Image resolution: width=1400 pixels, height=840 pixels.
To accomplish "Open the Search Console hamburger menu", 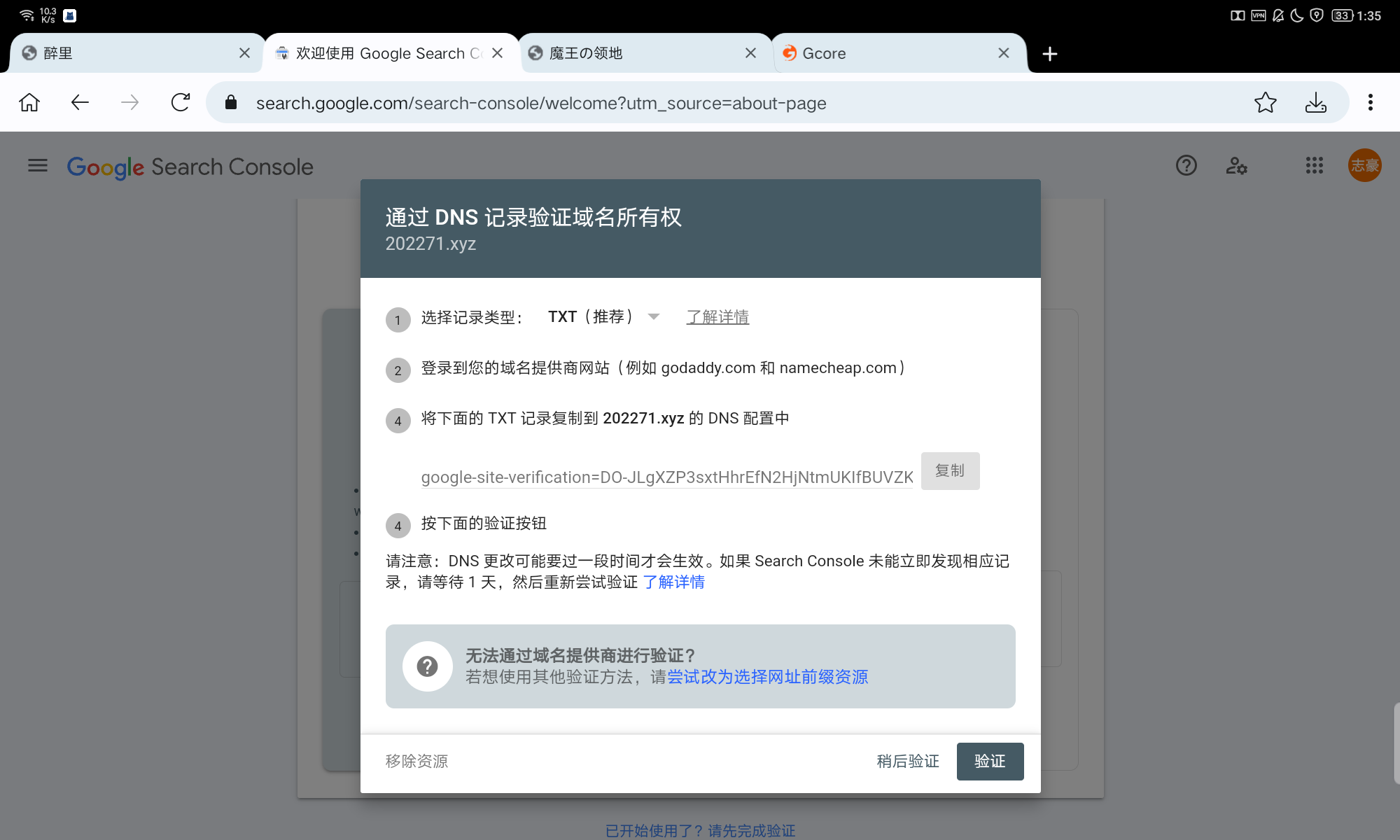I will [38, 166].
